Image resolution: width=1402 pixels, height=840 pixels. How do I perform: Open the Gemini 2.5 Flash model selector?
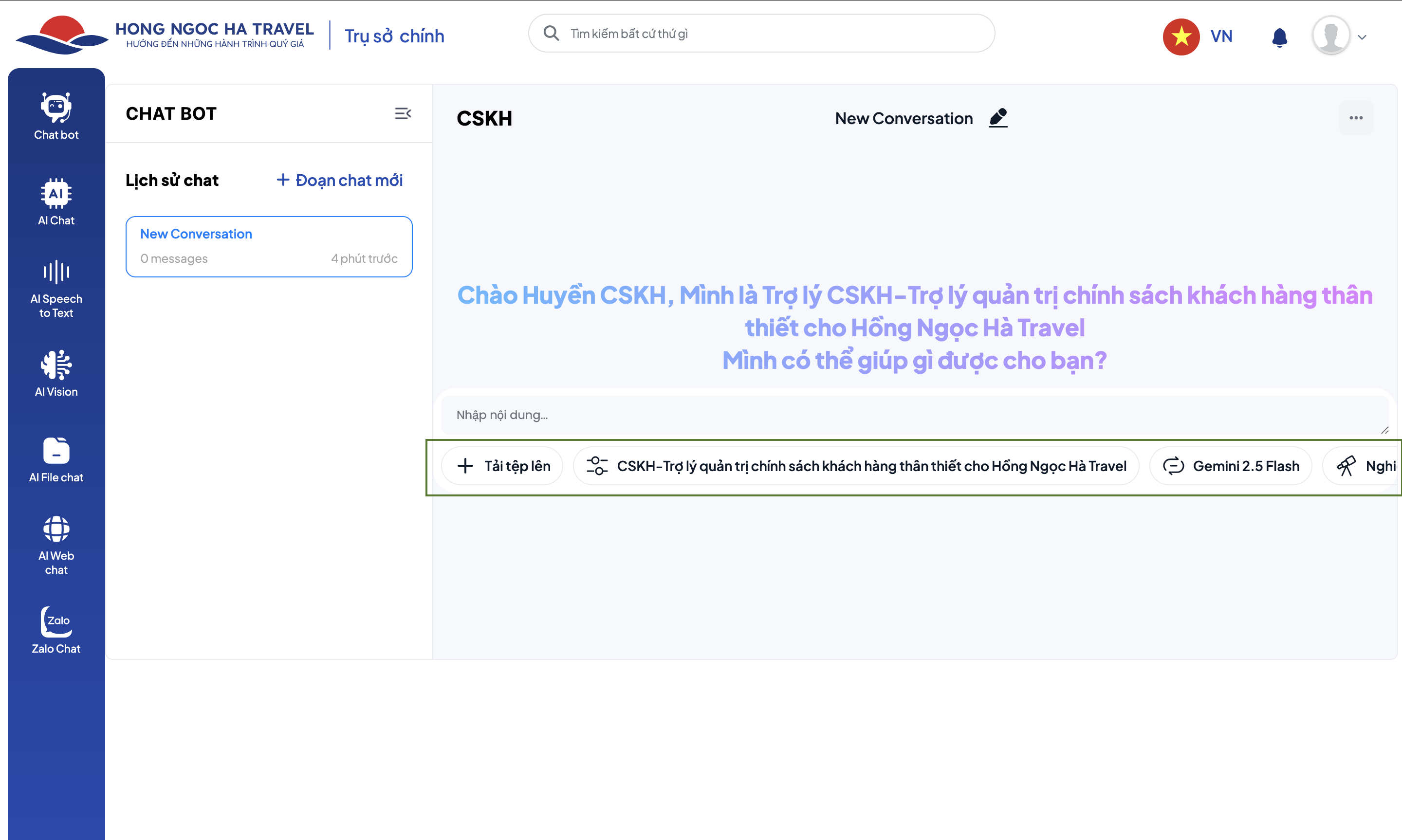pyautogui.click(x=1231, y=466)
